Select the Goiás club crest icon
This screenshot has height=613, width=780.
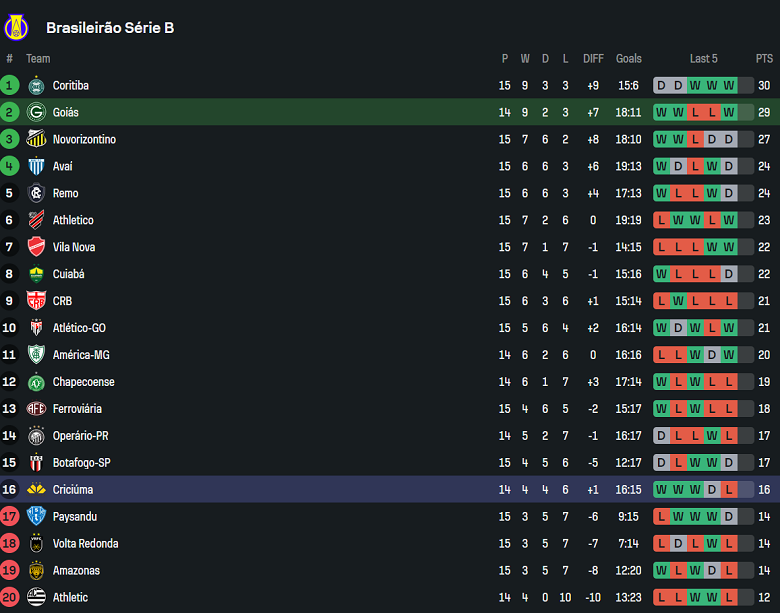click(36, 112)
